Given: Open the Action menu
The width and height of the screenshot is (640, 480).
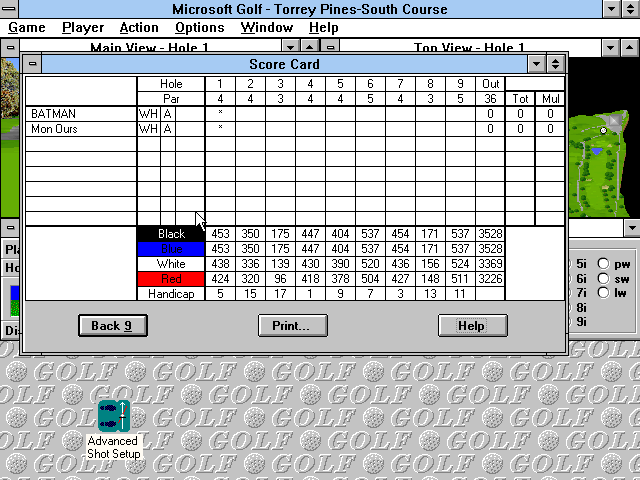Looking at the screenshot, I should (x=139, y=27).
